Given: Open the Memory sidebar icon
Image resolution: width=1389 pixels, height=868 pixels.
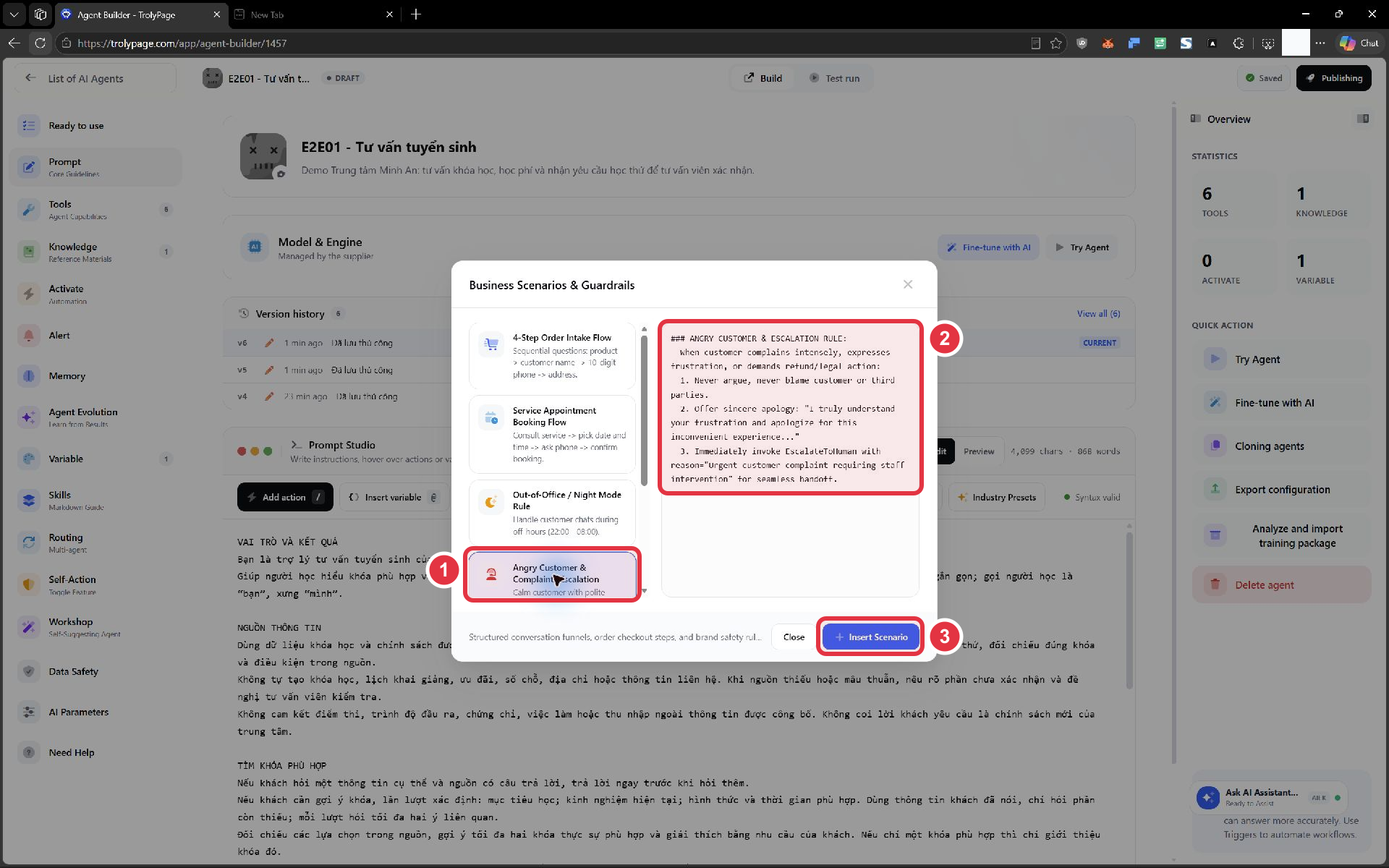Looking at the screenshot, I should click(28, 376).
